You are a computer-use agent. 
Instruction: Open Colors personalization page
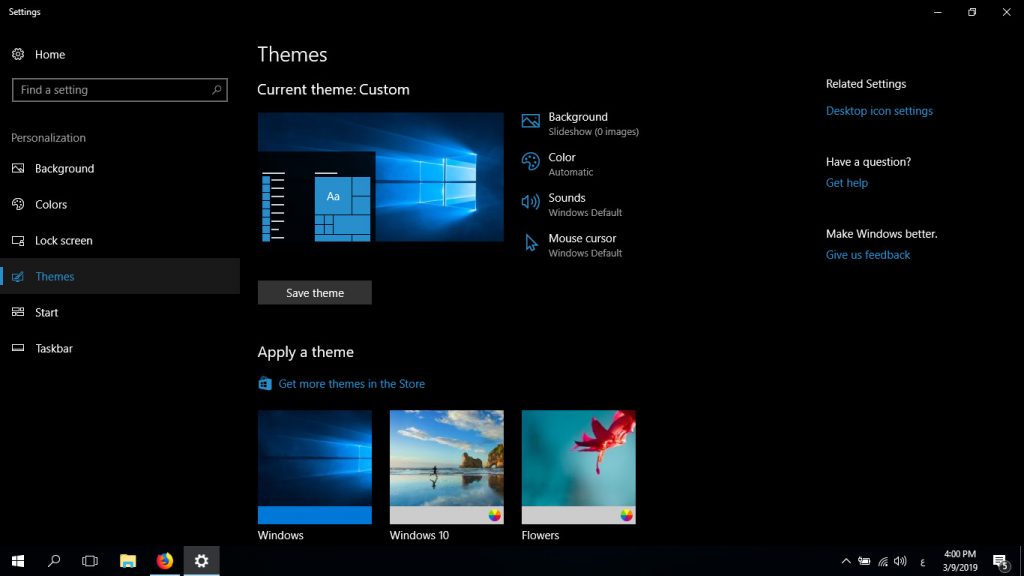tap(120, 204)
